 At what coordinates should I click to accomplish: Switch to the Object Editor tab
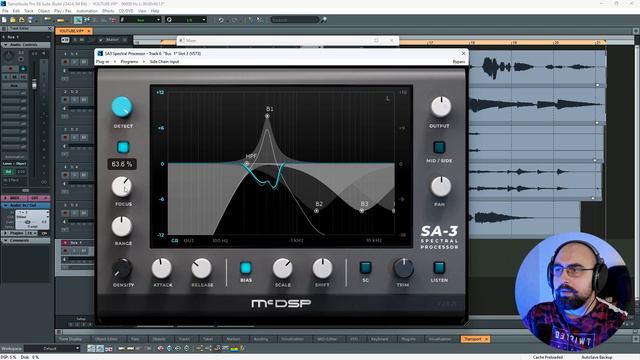106,339
